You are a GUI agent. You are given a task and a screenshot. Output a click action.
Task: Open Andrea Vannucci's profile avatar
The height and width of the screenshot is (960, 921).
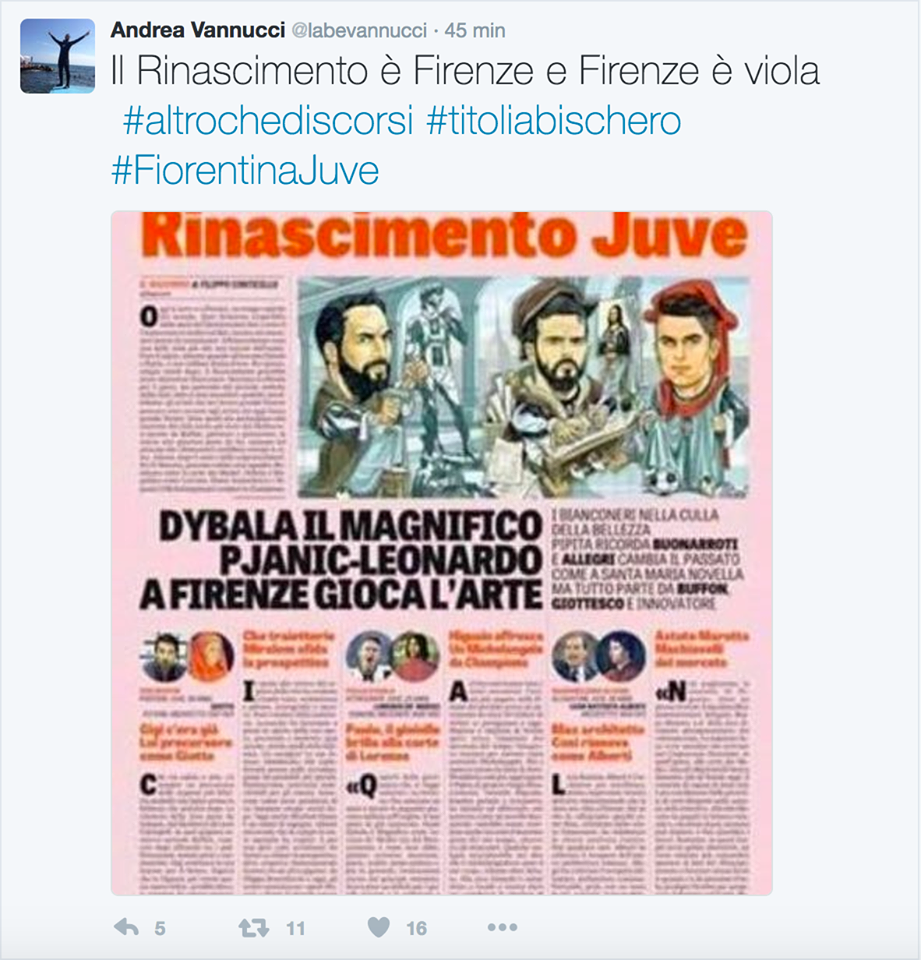tap(58, 56)
